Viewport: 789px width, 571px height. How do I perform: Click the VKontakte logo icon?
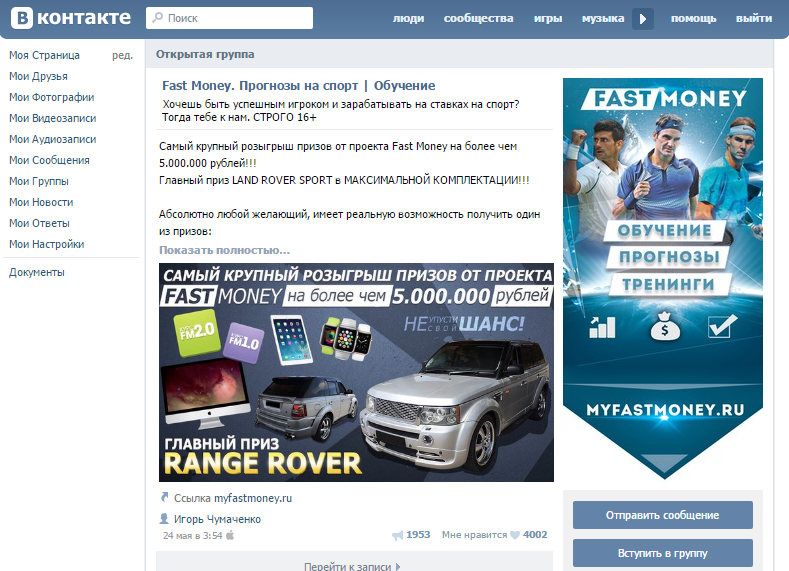click(22, 18)
